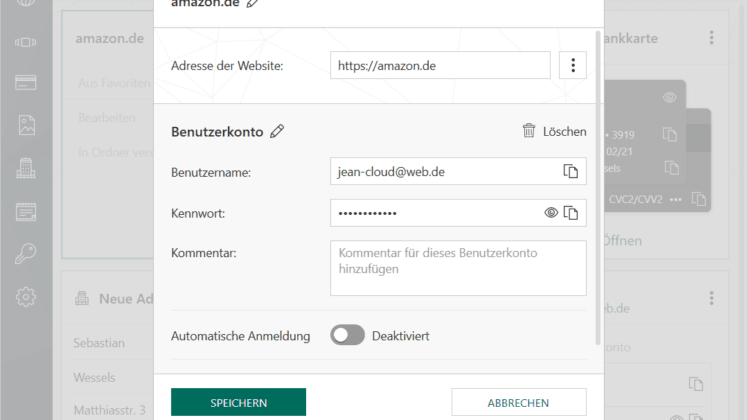
Task: Open the web.de card's three-dot menu
Action: pyautogui.click(x=711, y=298)
